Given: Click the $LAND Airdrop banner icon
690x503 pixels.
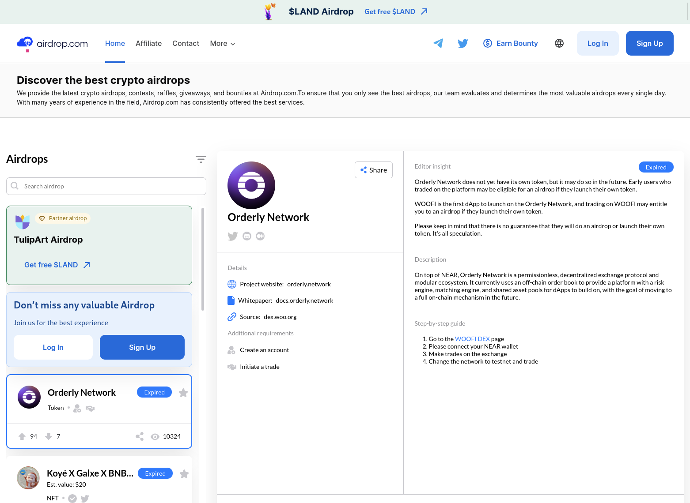Looking at the screenshot, I should [x=269, y=11].
